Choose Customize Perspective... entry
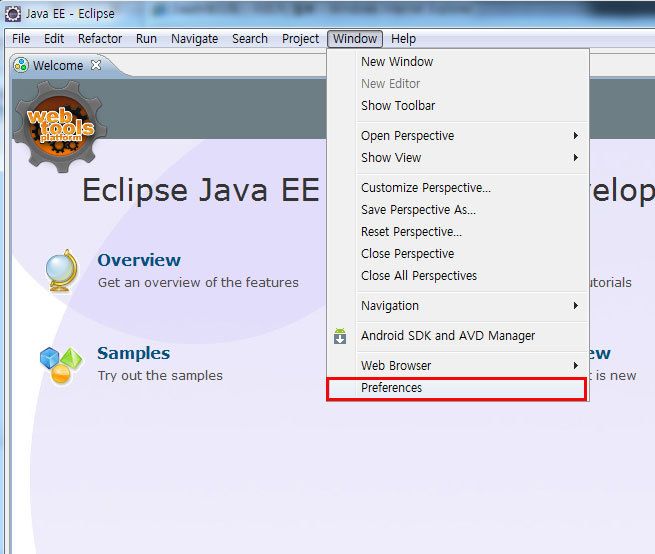Screen dimensions: 655x554 458,188
